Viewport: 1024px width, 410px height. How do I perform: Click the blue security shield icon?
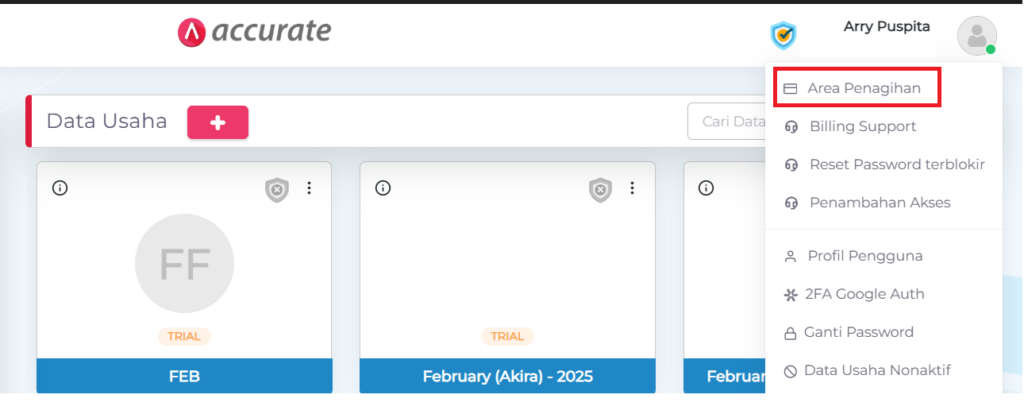[783, 36]
